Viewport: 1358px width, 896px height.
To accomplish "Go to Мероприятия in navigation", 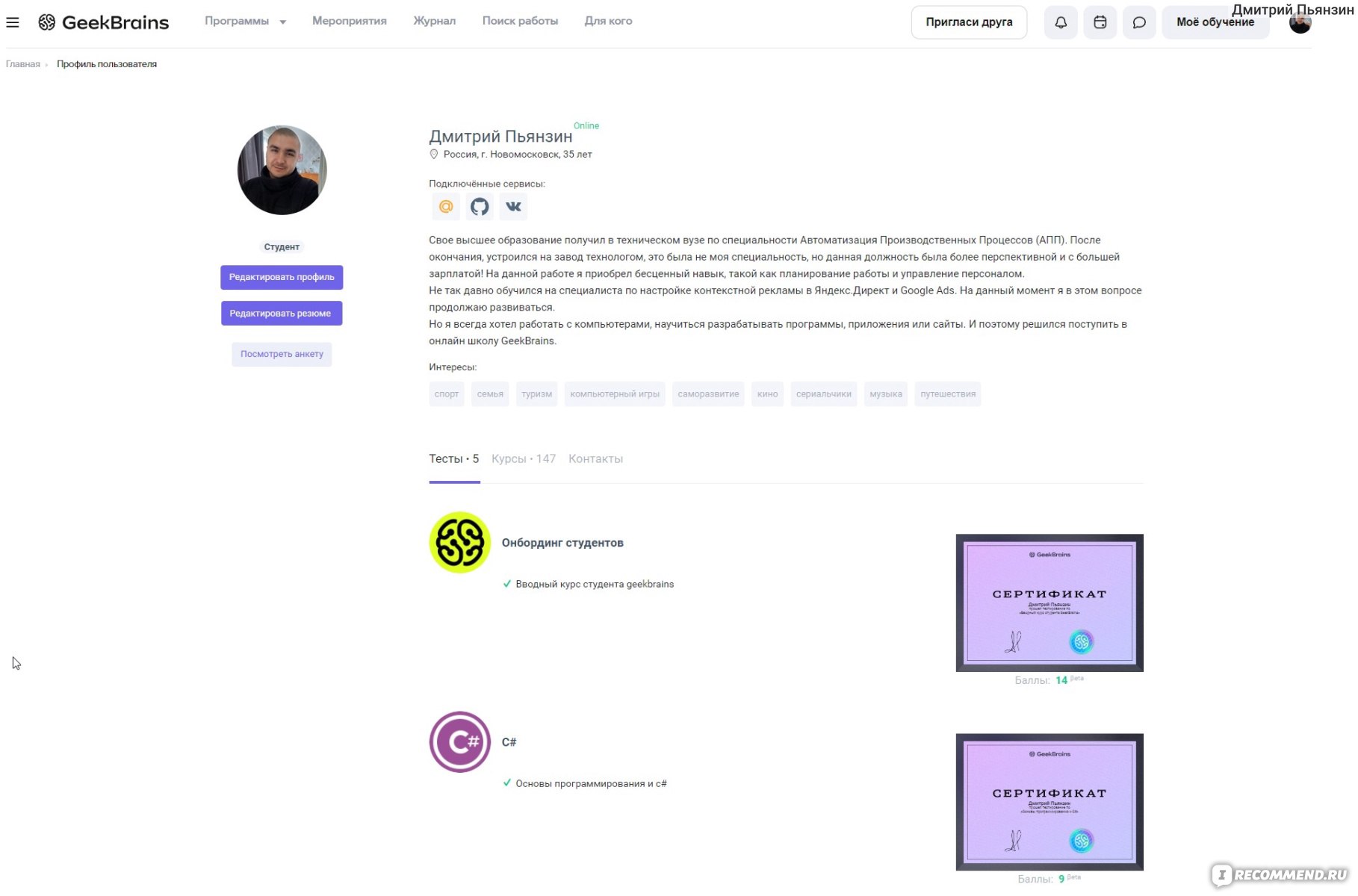I will coord(350,22).
